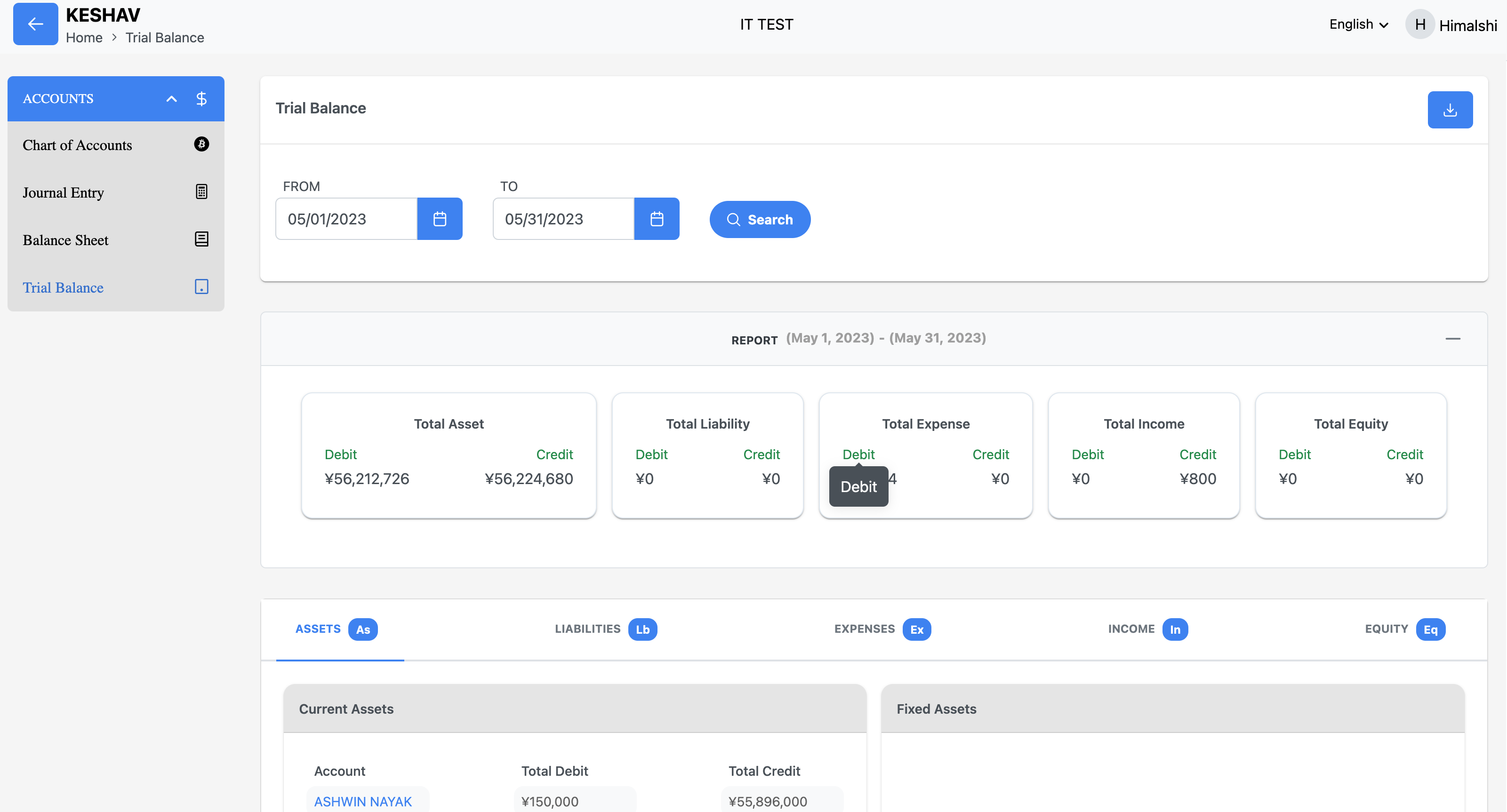Click the Fixed Assets section header
This screenshot has width=1507, height=812.
[x=1172, y=709]
